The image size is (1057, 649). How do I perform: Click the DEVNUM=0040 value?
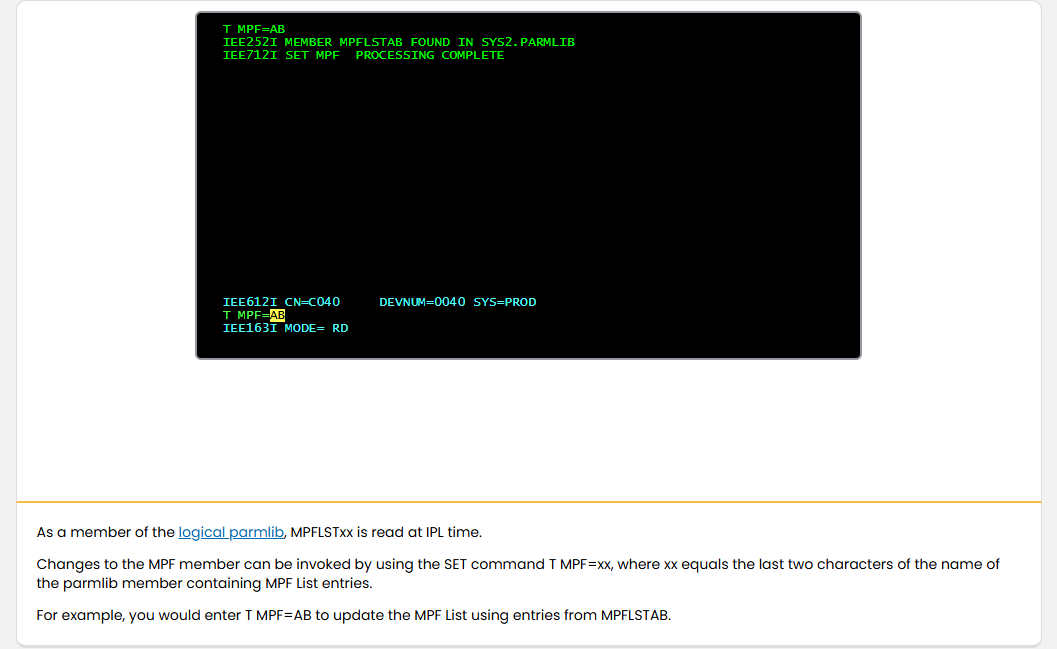pos(422,302)
